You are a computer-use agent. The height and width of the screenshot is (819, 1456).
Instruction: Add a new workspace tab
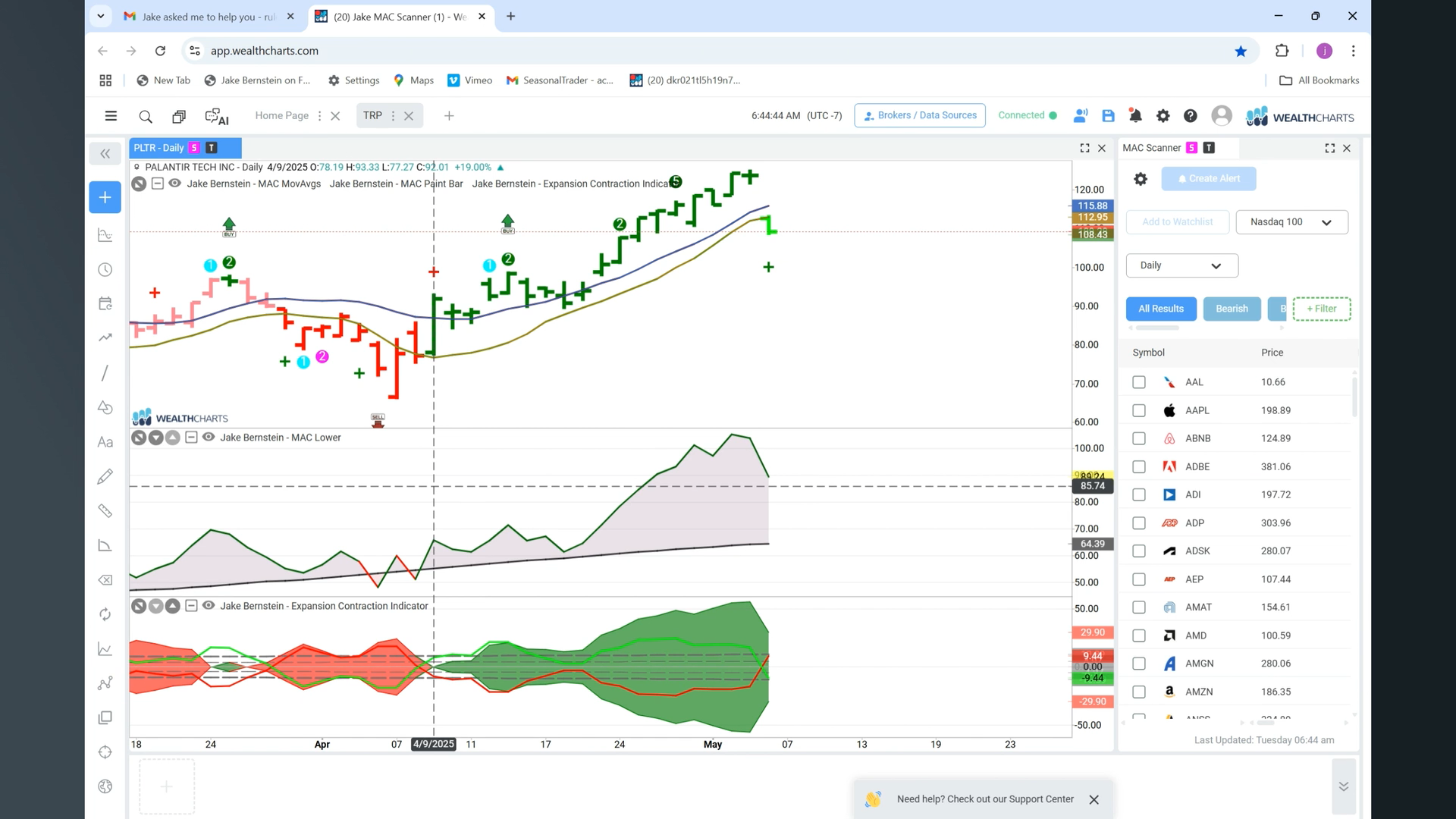449,116
